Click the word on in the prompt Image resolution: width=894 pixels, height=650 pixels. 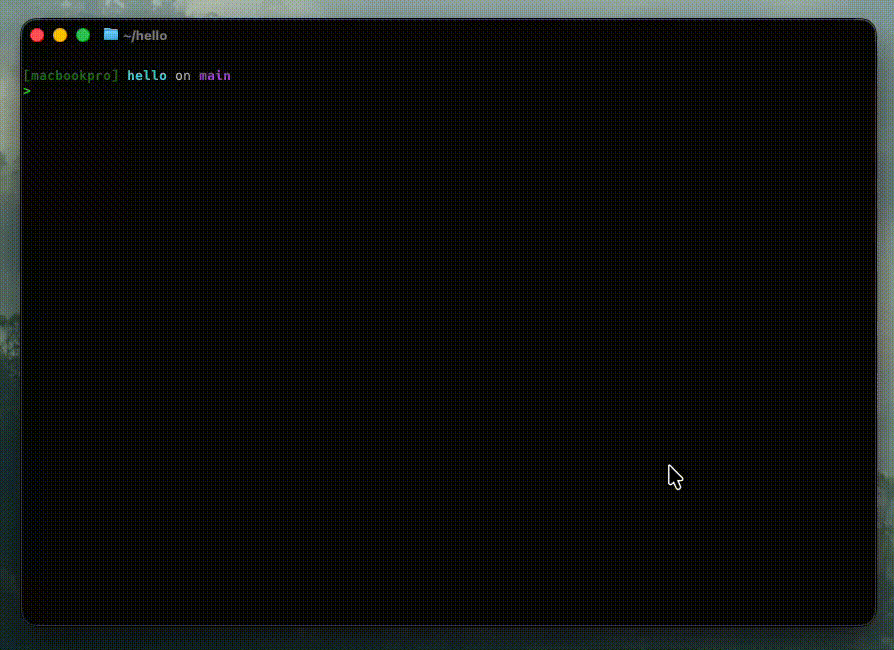click(183, 76)
